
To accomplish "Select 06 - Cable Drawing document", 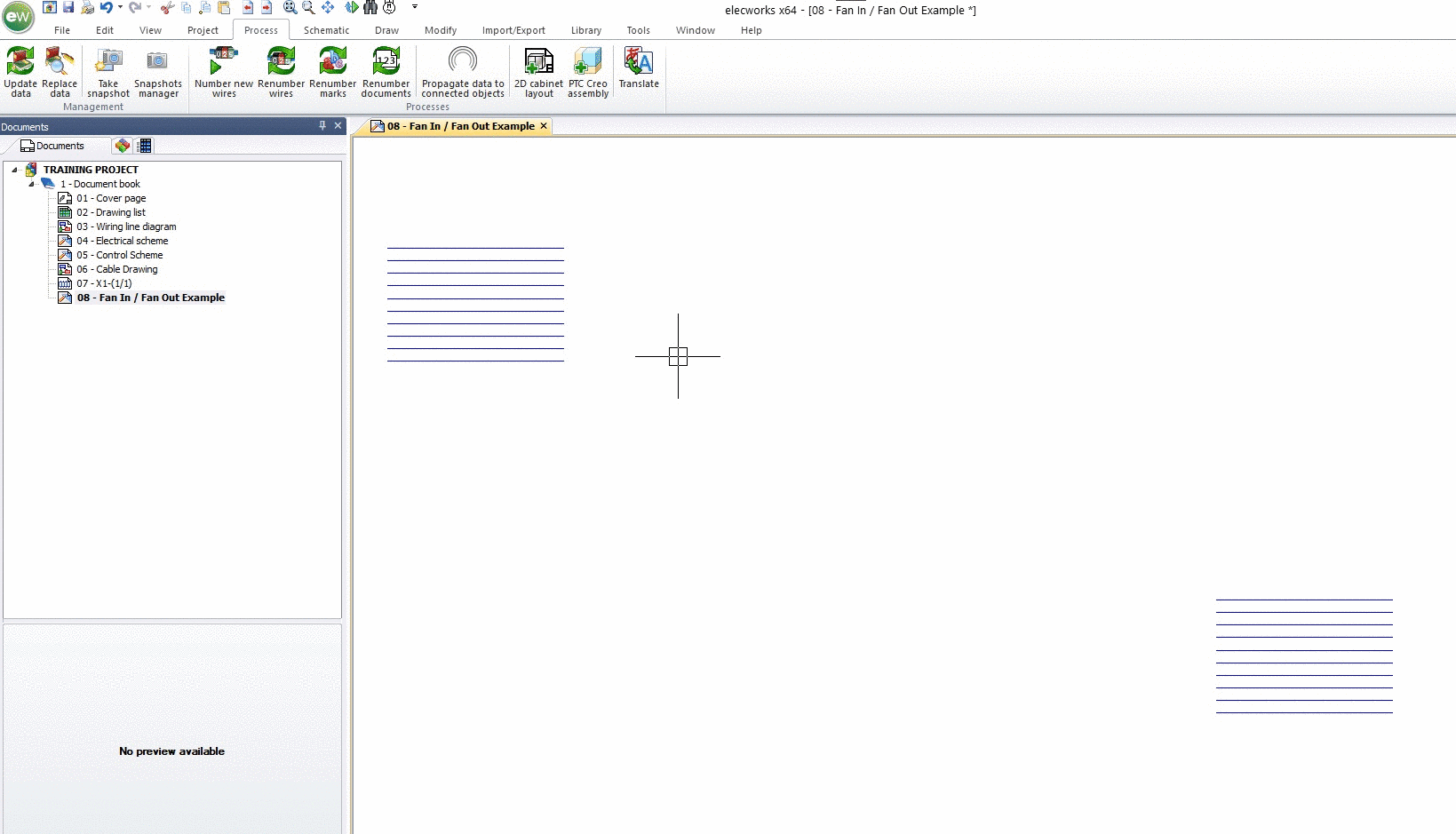I will 116,269.
